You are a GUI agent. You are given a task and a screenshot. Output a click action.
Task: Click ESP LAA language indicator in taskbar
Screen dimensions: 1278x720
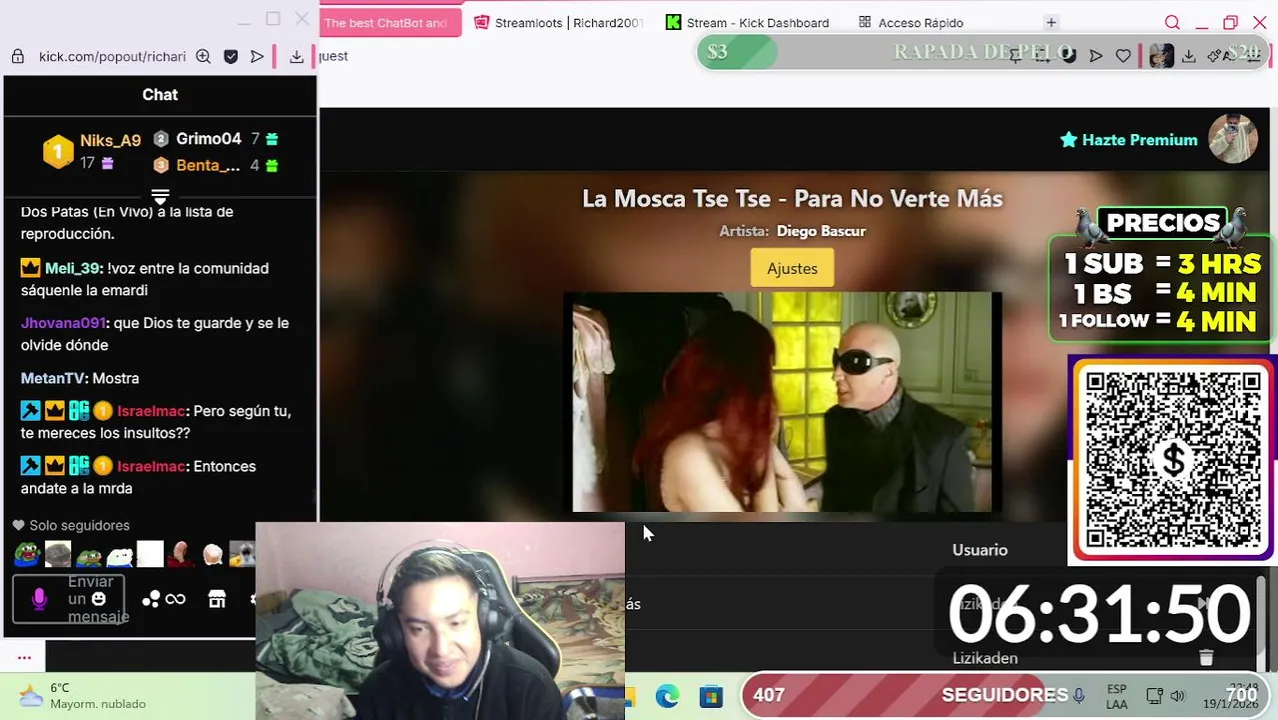tap(1117, 697)
